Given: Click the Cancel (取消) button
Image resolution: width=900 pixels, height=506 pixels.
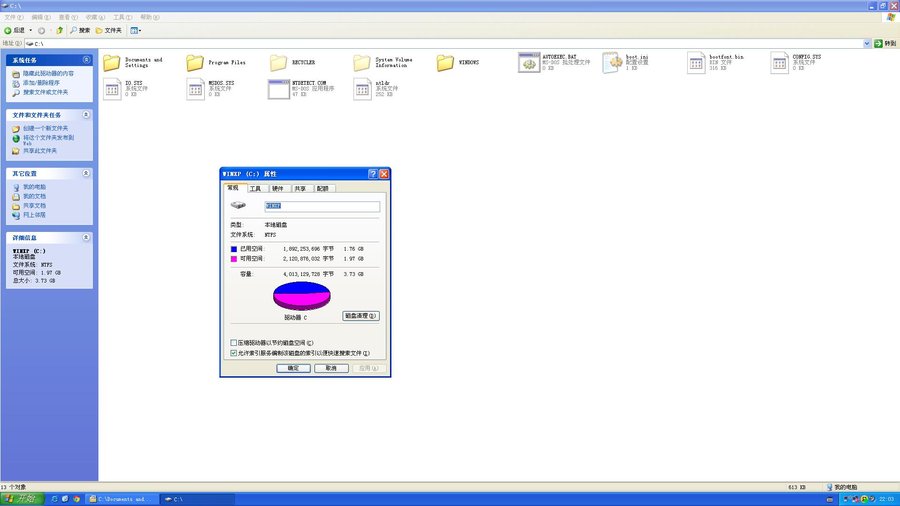Looking at the screenshot, I should [x=325, y=368].
